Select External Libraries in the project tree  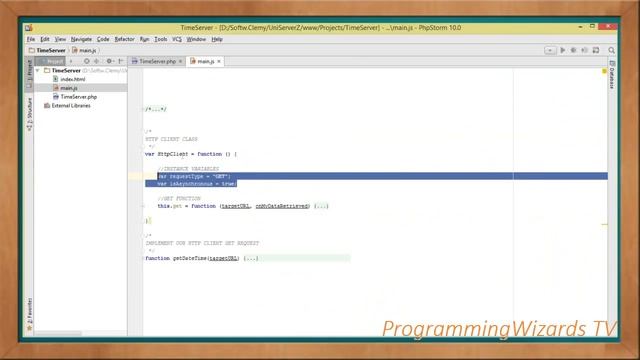71,106
